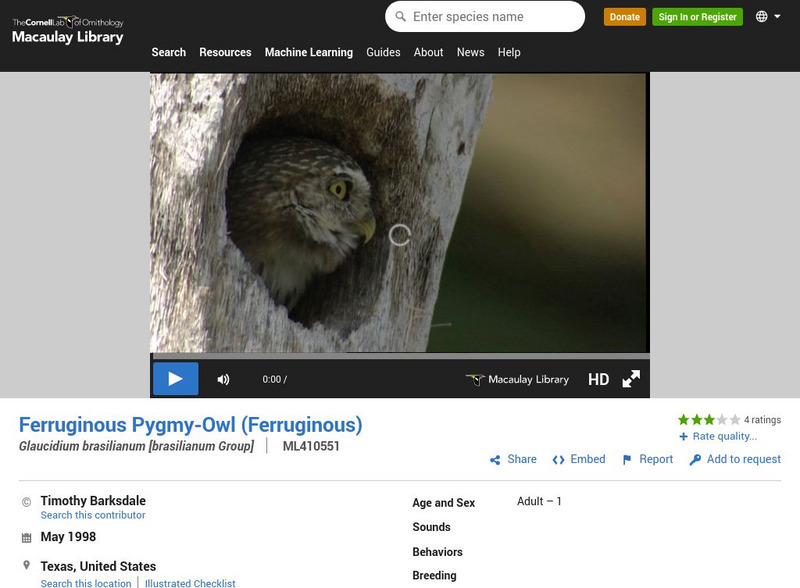The image size is (800, 588).
Task: Mute the video audio with the speaker icon
Action: (x=224, y=379)
